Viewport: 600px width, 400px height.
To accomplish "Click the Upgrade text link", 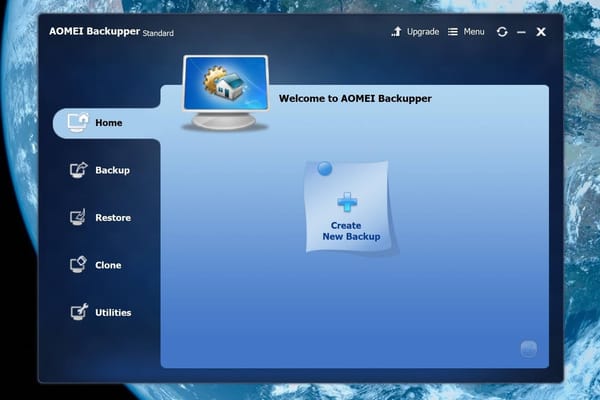I will click(423, 32).
